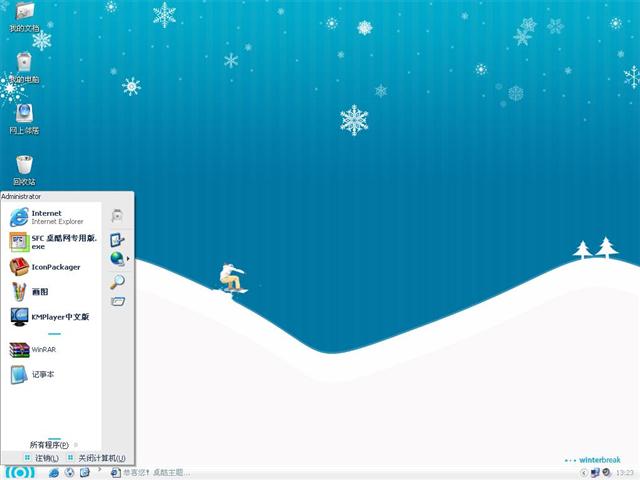
Task: Open SFC 桌酷网专用版.exe in start menu
Action: pos(51,242)
